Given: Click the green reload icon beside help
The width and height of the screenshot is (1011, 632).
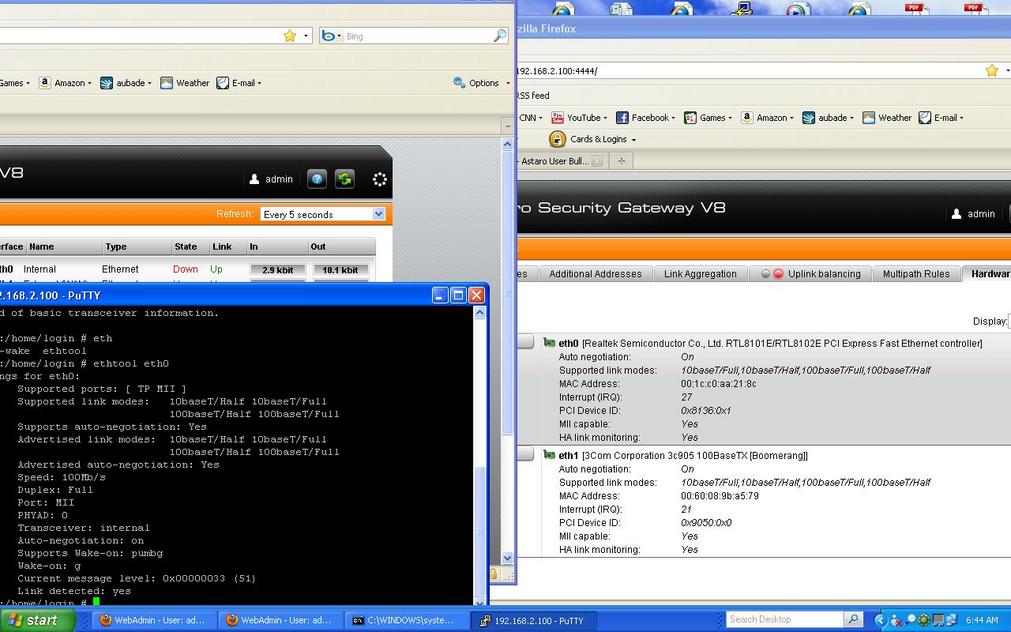Looking at the screenshot, I should (344, 179).
